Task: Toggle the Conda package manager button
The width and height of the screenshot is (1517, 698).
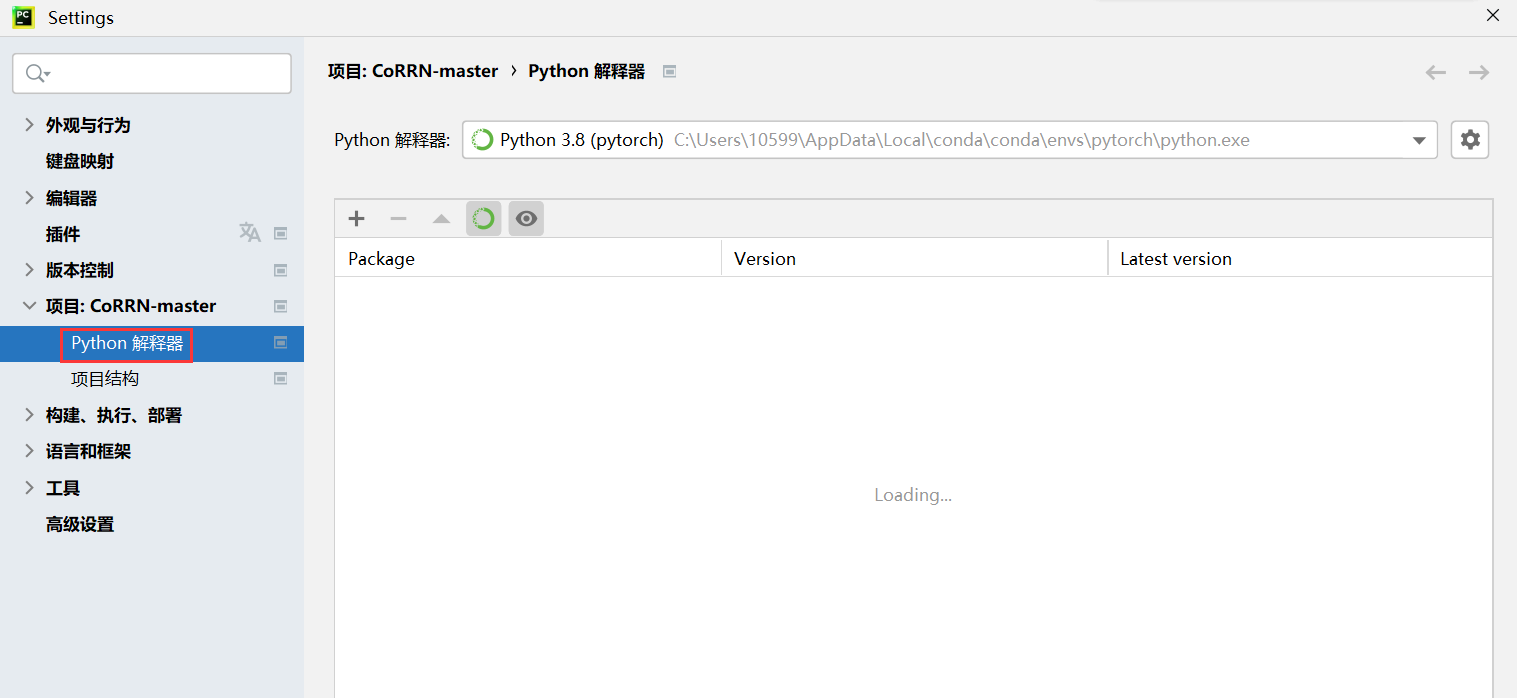Action: [483, 218]
